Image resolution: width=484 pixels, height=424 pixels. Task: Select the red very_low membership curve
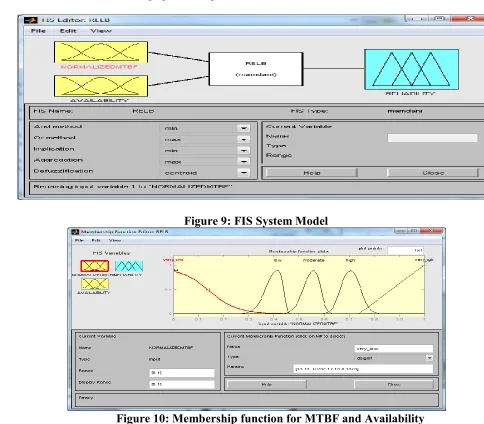point(208,289)
